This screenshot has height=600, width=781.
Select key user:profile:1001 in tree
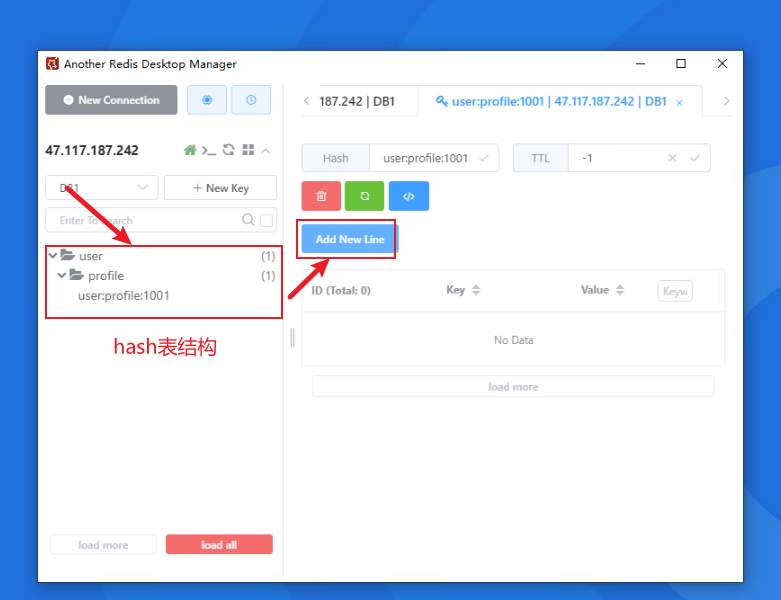(124, 296)
